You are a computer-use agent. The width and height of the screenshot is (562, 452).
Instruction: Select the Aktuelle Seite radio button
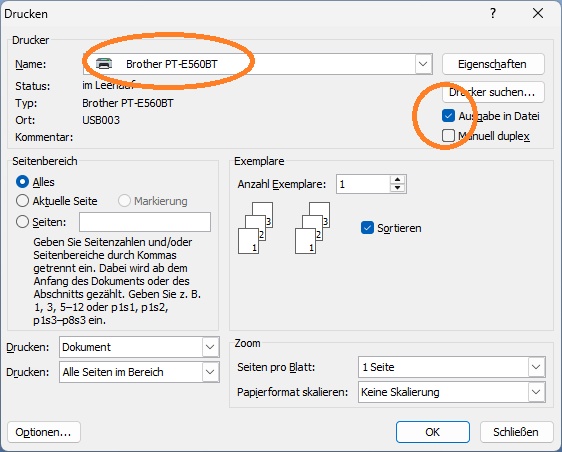click(22, 201)
